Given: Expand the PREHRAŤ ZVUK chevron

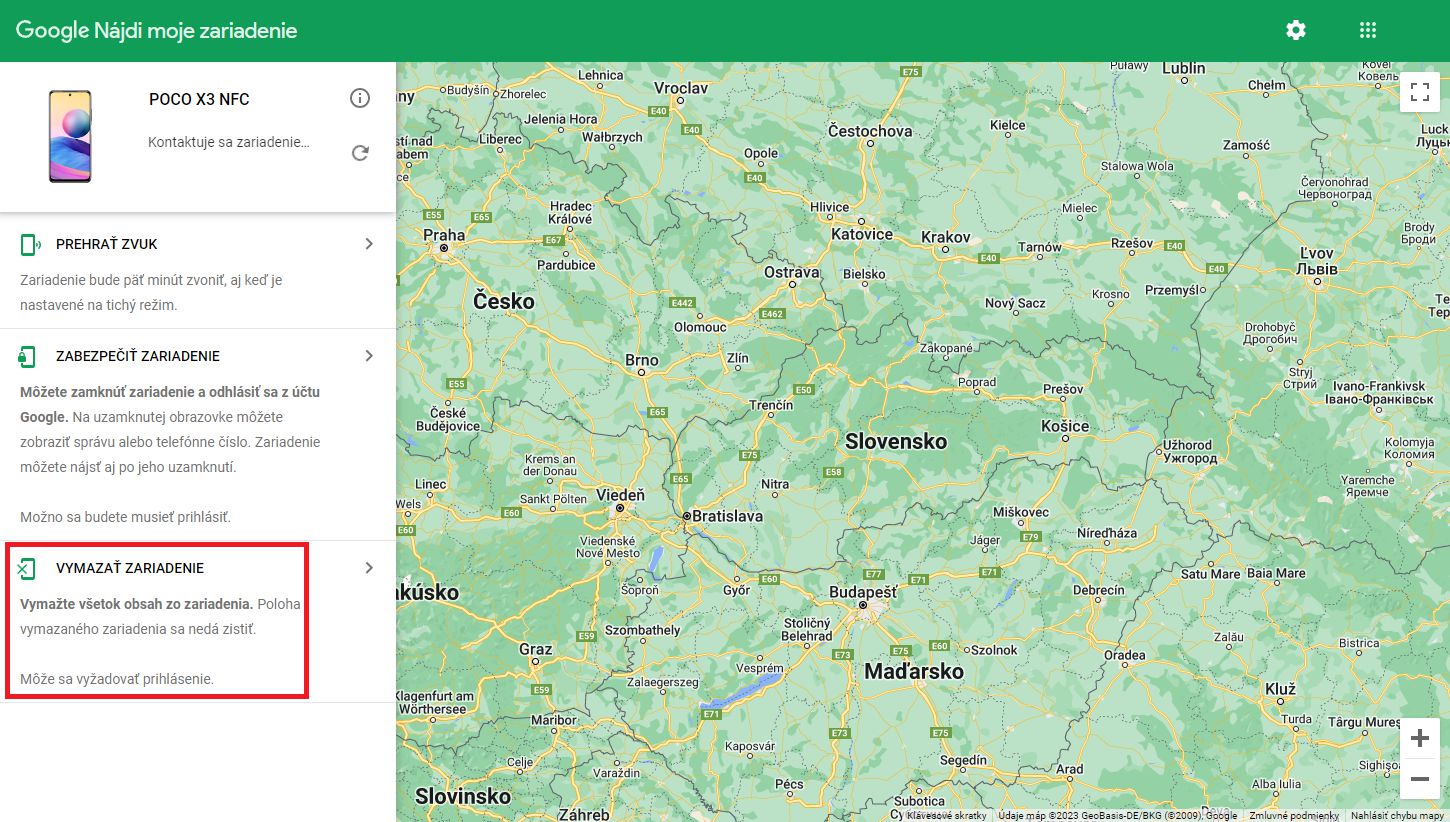Looking at the screenshot, I should click(369, 244).
